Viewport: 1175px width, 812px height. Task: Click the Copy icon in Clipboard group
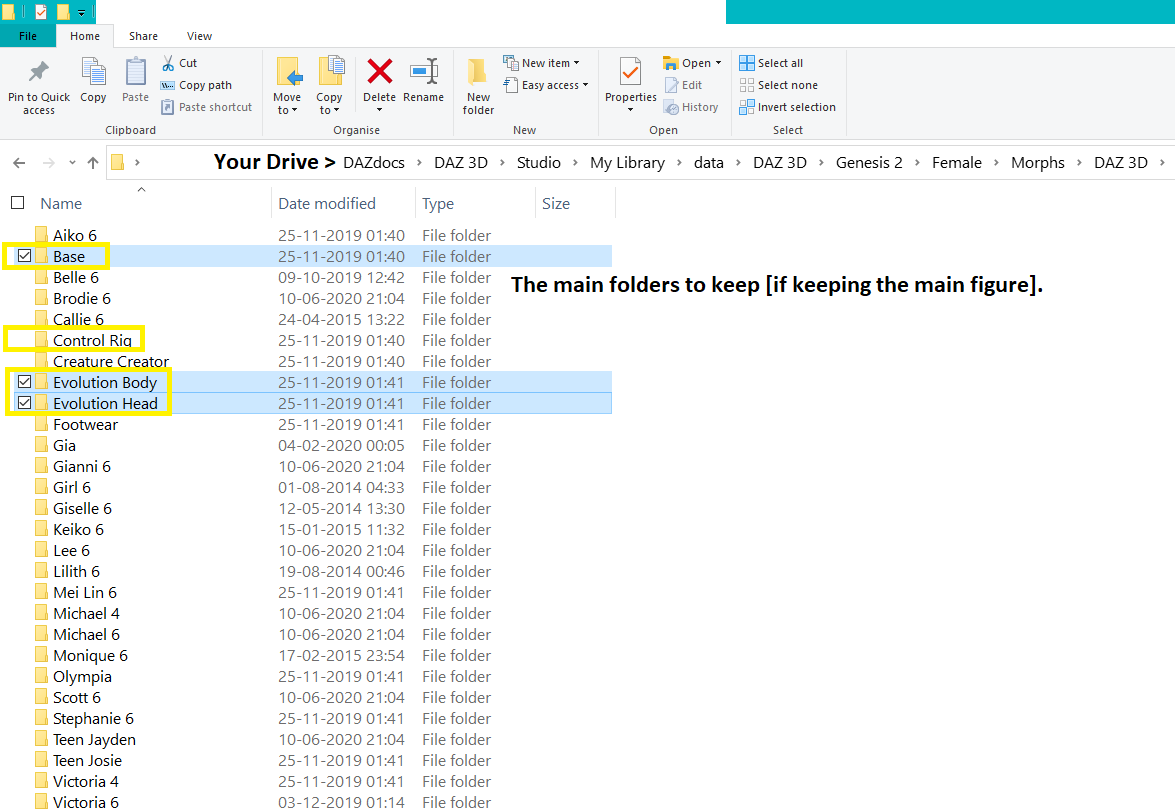(93, 72)
